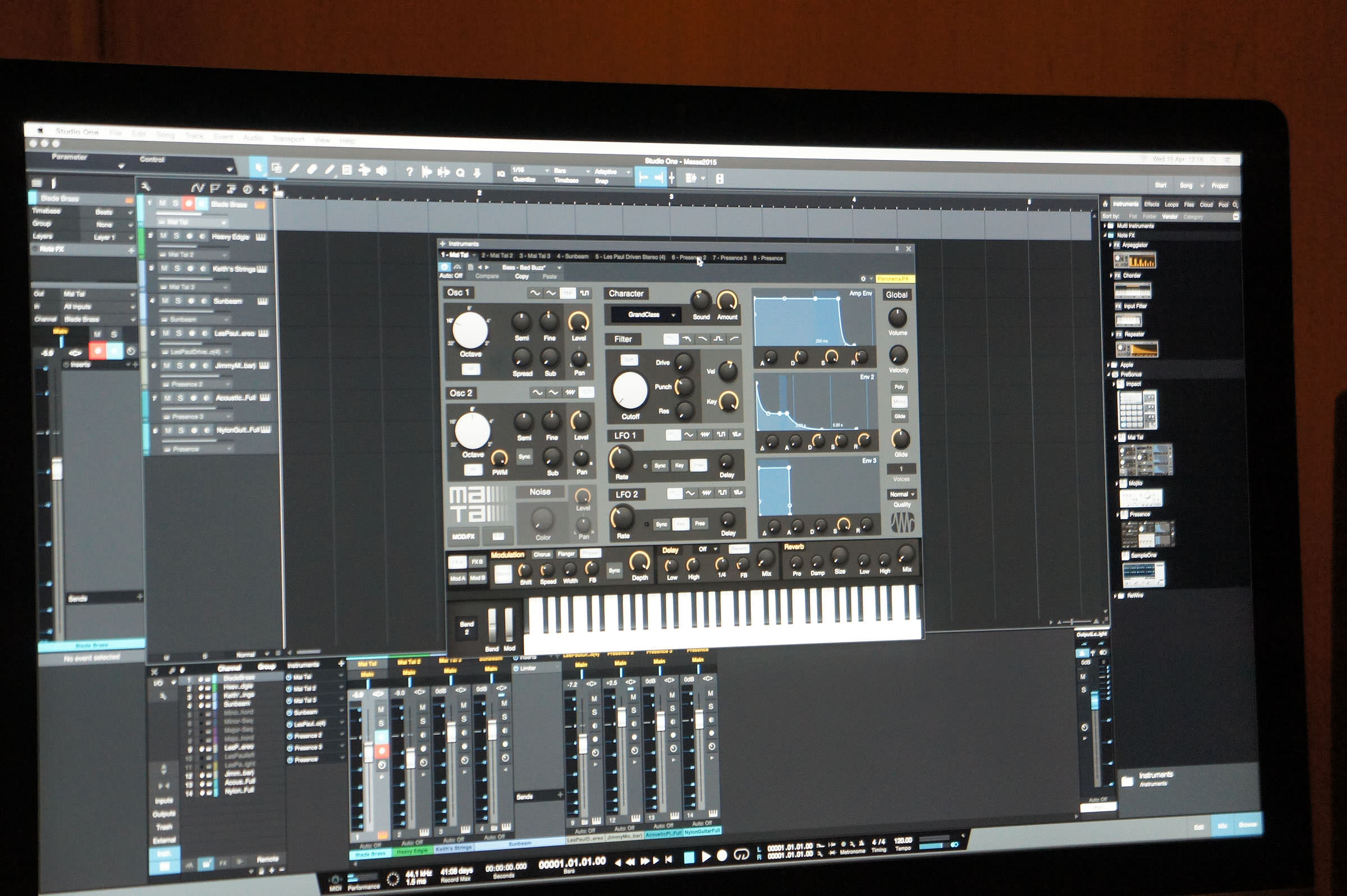Open the GrandClass character dropdown
Screen dimensions: 1347x896
(647, 315)
